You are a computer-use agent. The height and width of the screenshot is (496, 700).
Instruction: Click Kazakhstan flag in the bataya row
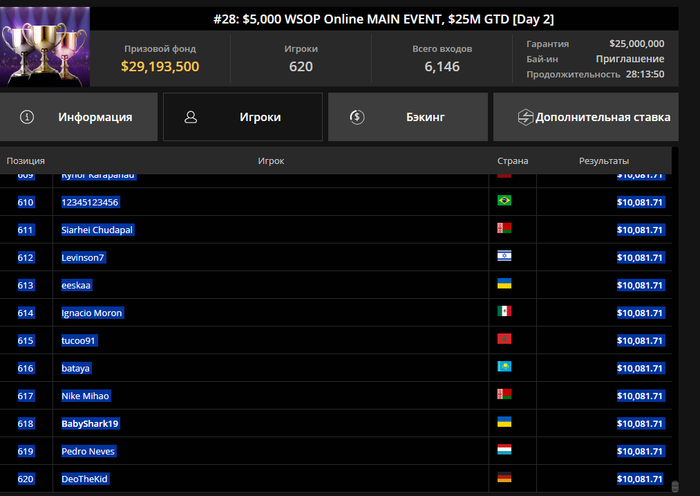[x=504, y=367]
